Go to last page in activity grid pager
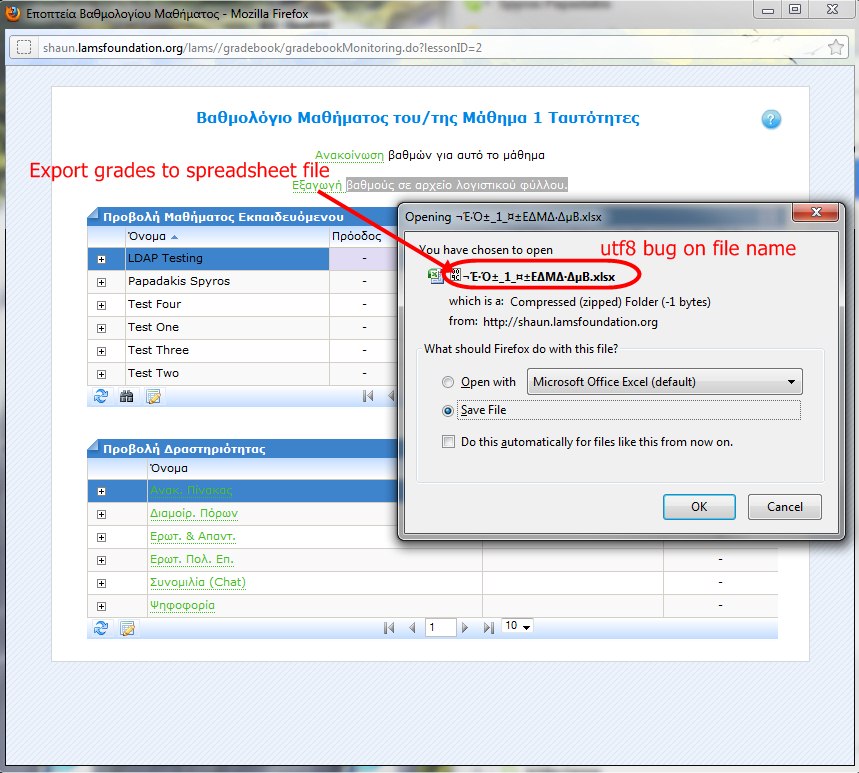Viewport: 859px width, 773px height. pos(488,628)
